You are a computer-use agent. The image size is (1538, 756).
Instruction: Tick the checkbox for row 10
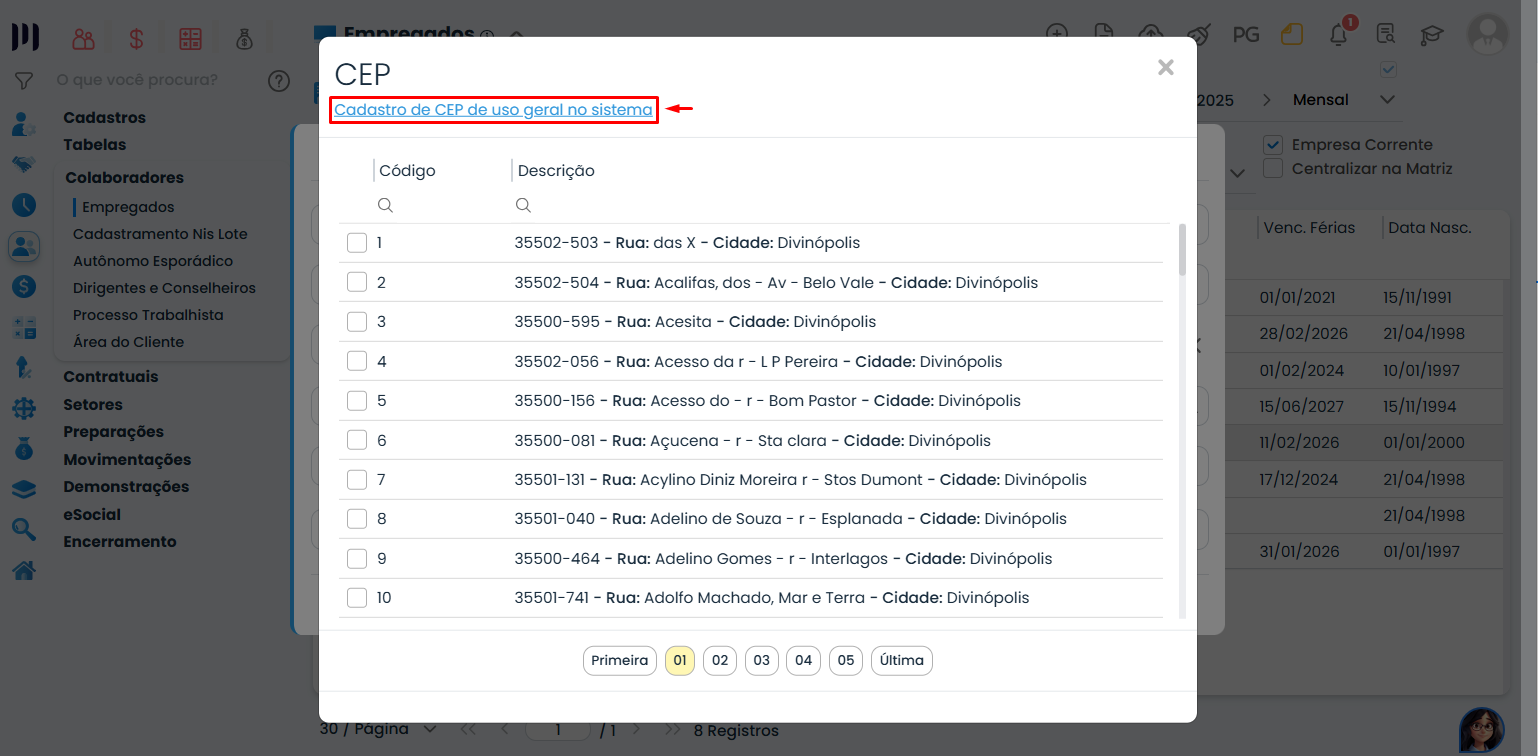click(357, 598)
